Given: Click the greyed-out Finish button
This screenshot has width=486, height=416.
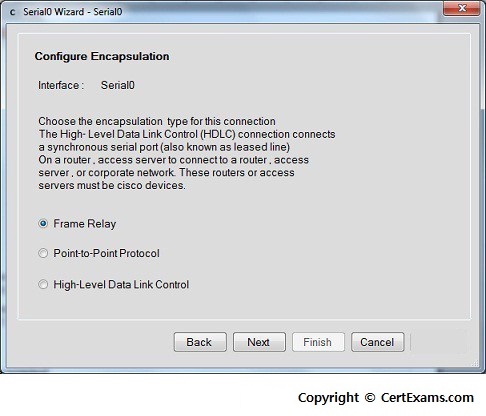Looking at the screenshot, I should (318, 342).
